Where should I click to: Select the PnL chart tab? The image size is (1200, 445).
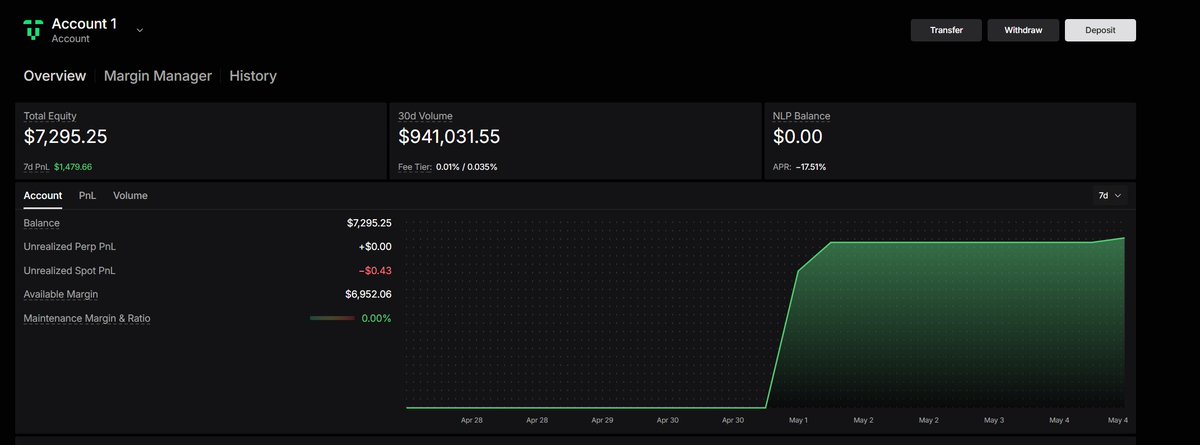pos(88,196)
